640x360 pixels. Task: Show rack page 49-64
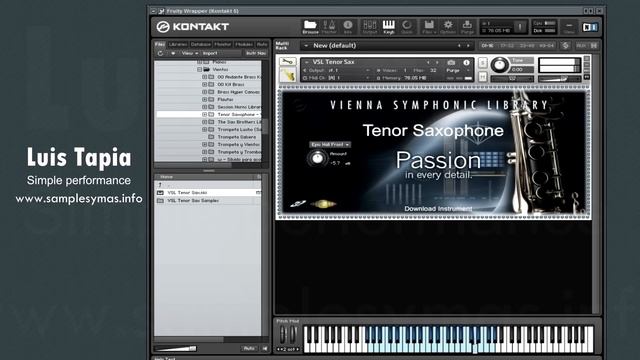click(x=546, y=46)
